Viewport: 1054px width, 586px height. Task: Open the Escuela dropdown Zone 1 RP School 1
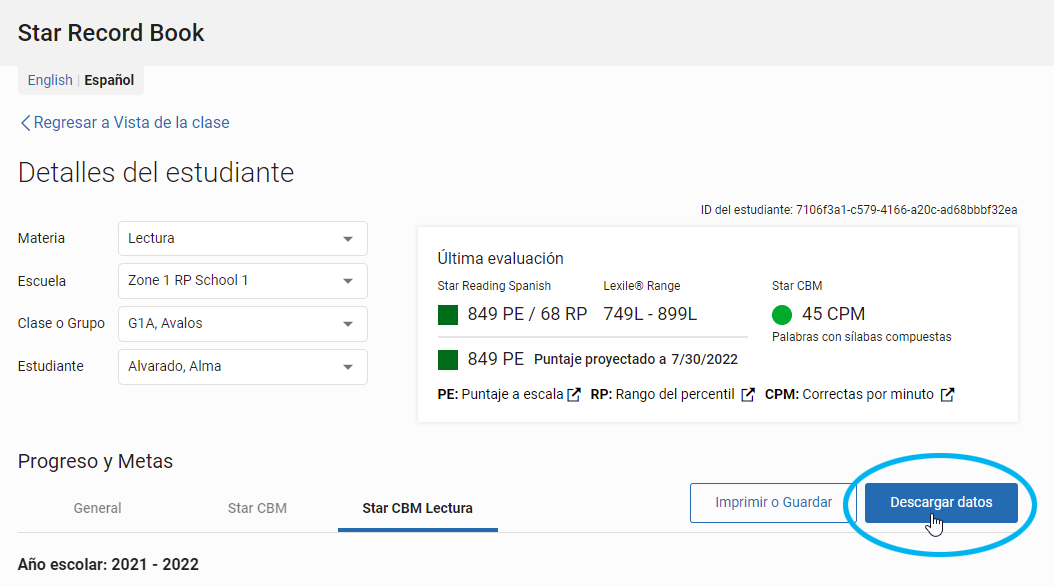point(243,281)
